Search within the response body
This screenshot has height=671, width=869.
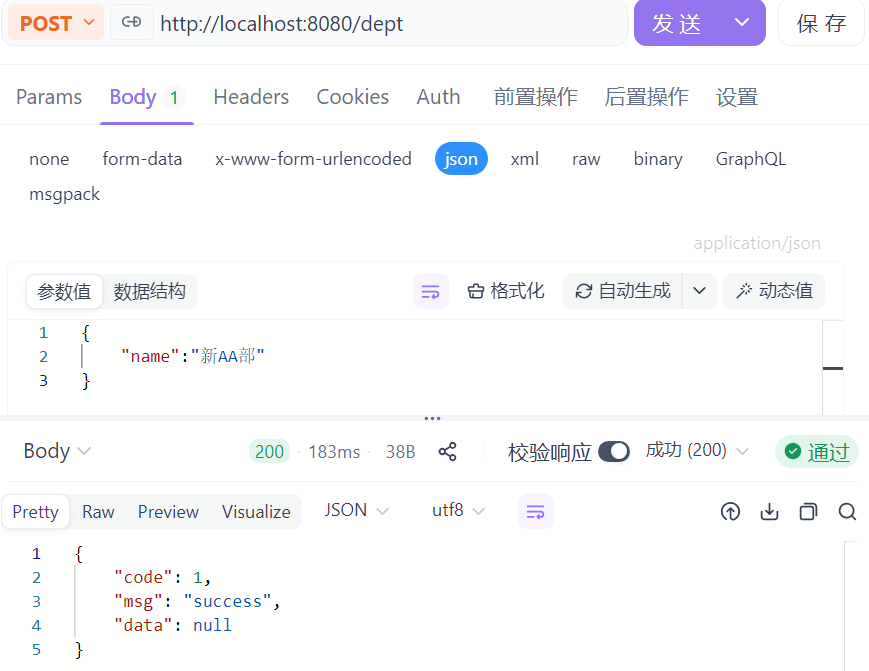pyautogui.click(x=847, y=511)
